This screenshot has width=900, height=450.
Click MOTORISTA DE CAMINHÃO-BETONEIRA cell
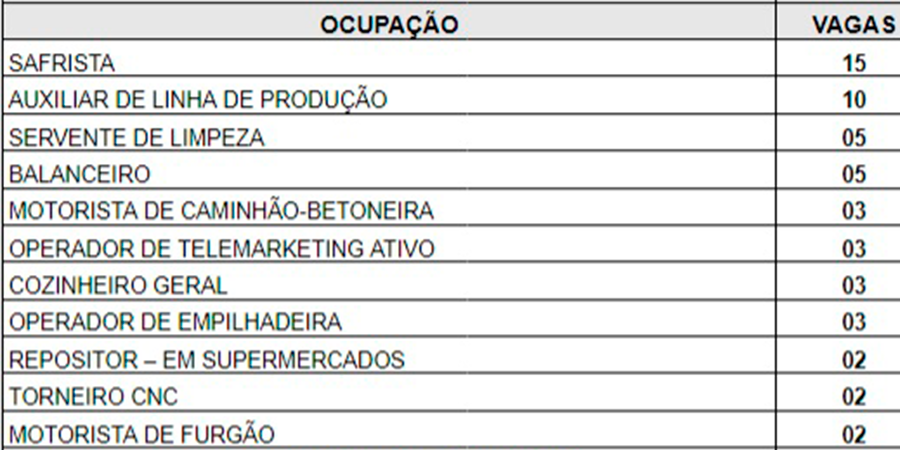[x=389, y=211]
